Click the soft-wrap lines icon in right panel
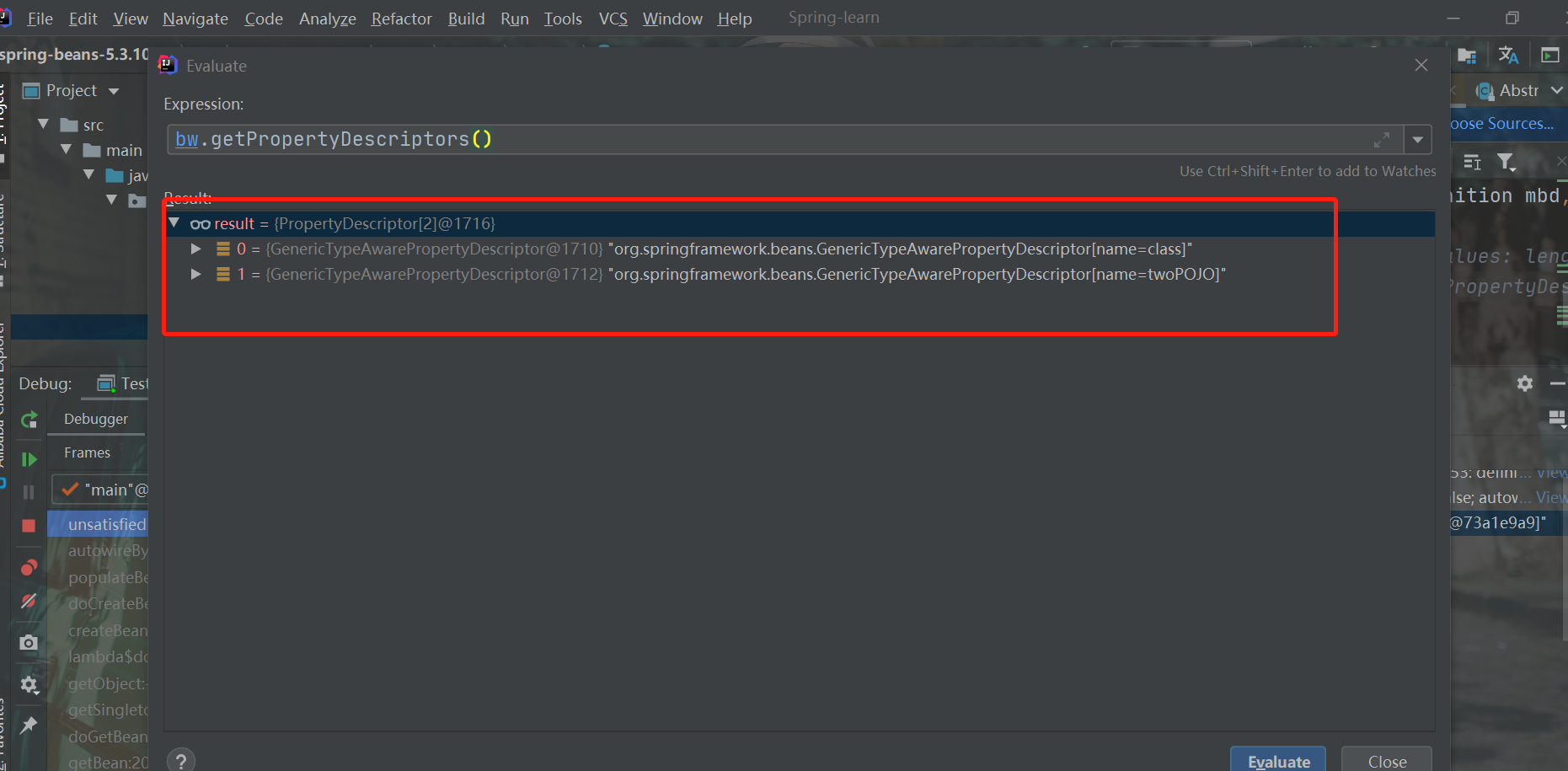 [x=1472, y=162]
